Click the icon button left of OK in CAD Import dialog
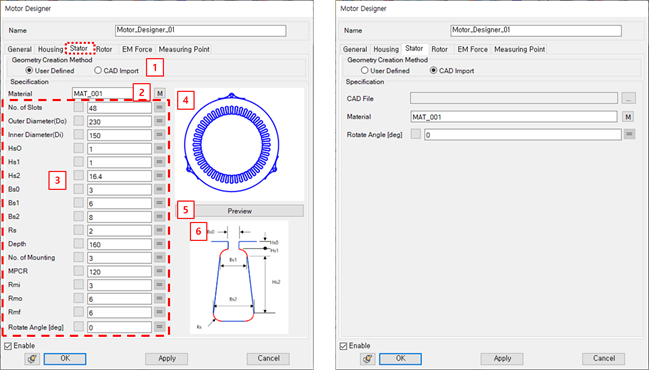 [x=368, y=359]
